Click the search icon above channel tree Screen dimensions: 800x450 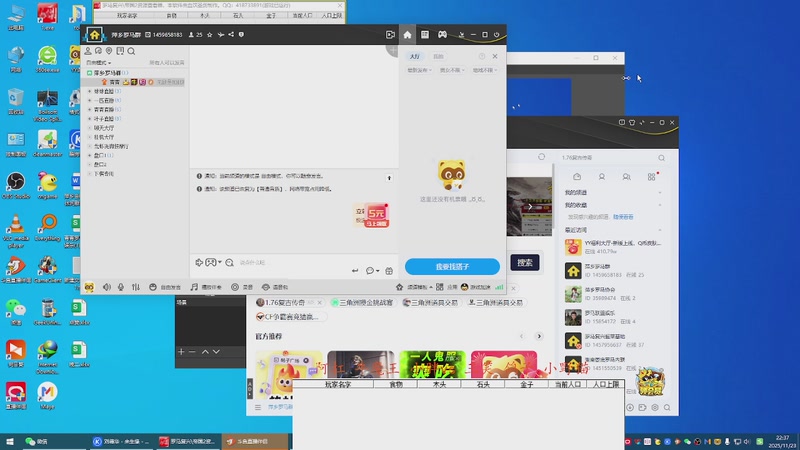pos(131,51)
